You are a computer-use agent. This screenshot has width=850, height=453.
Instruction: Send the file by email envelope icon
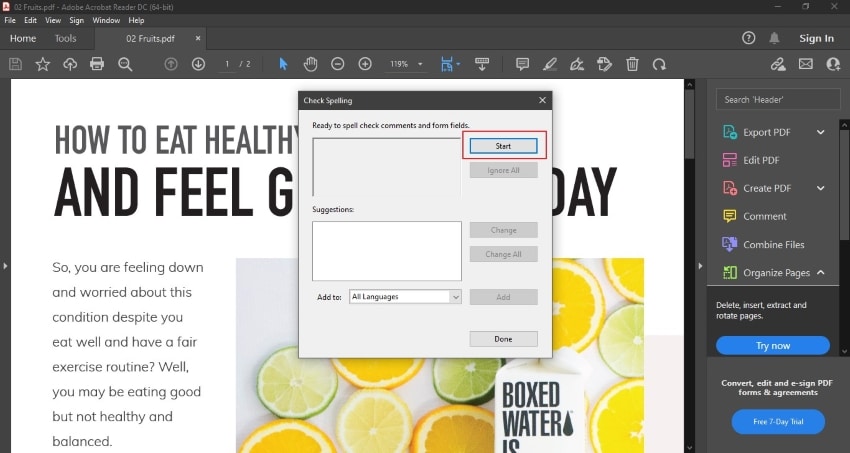coord(806,64)
